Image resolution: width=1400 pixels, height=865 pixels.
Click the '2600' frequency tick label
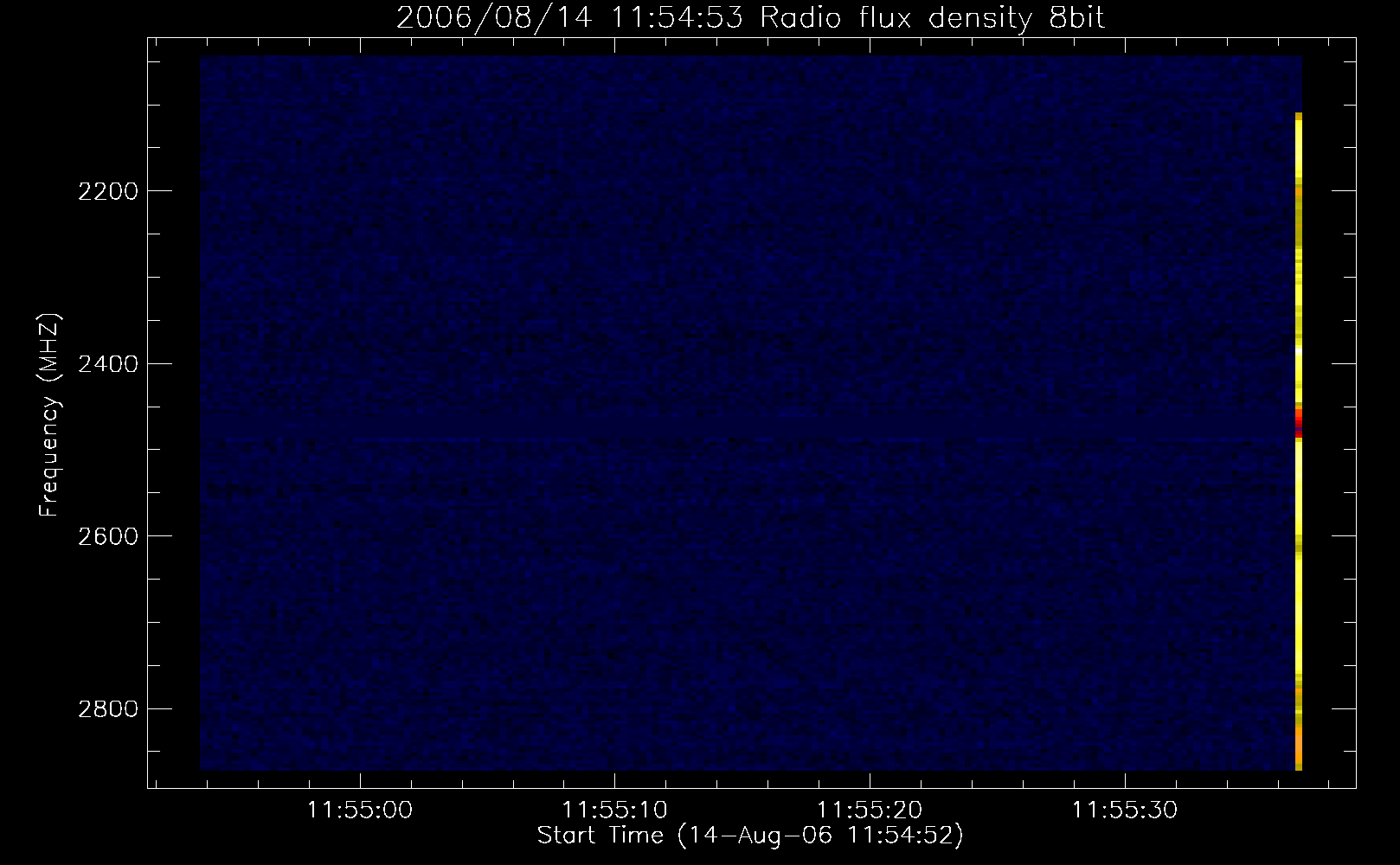tap(108, 536)
